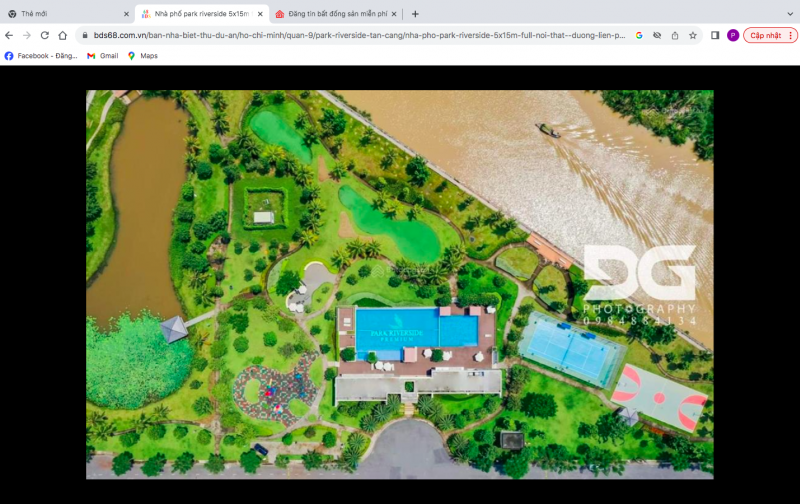Select the Nhà phố park riverside tab
Image resolution: width=800 pixels, height=504 pixels.
[x=202, y=14]
